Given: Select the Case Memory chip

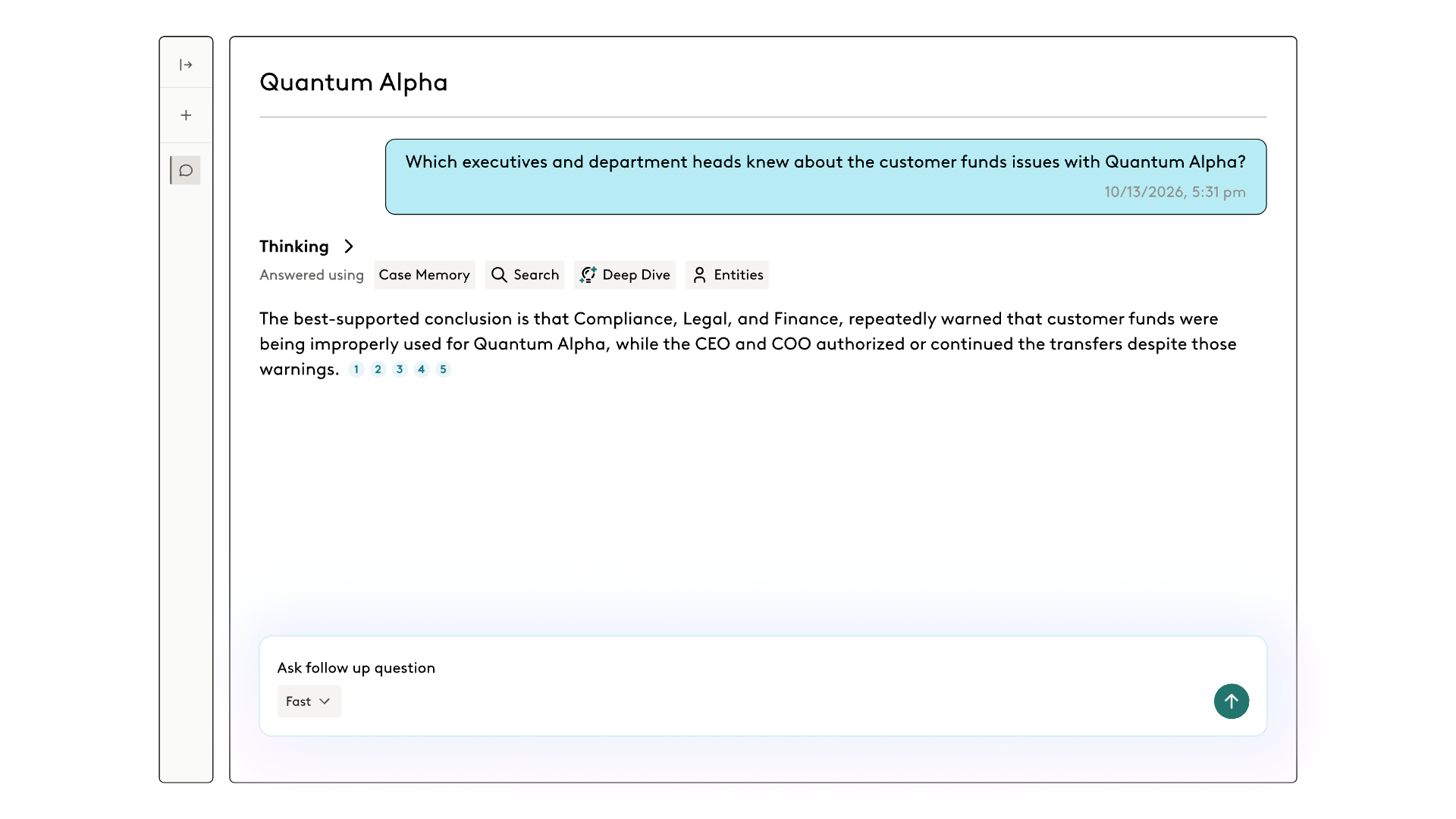Looking at the screenshot, I should [425, 275].
